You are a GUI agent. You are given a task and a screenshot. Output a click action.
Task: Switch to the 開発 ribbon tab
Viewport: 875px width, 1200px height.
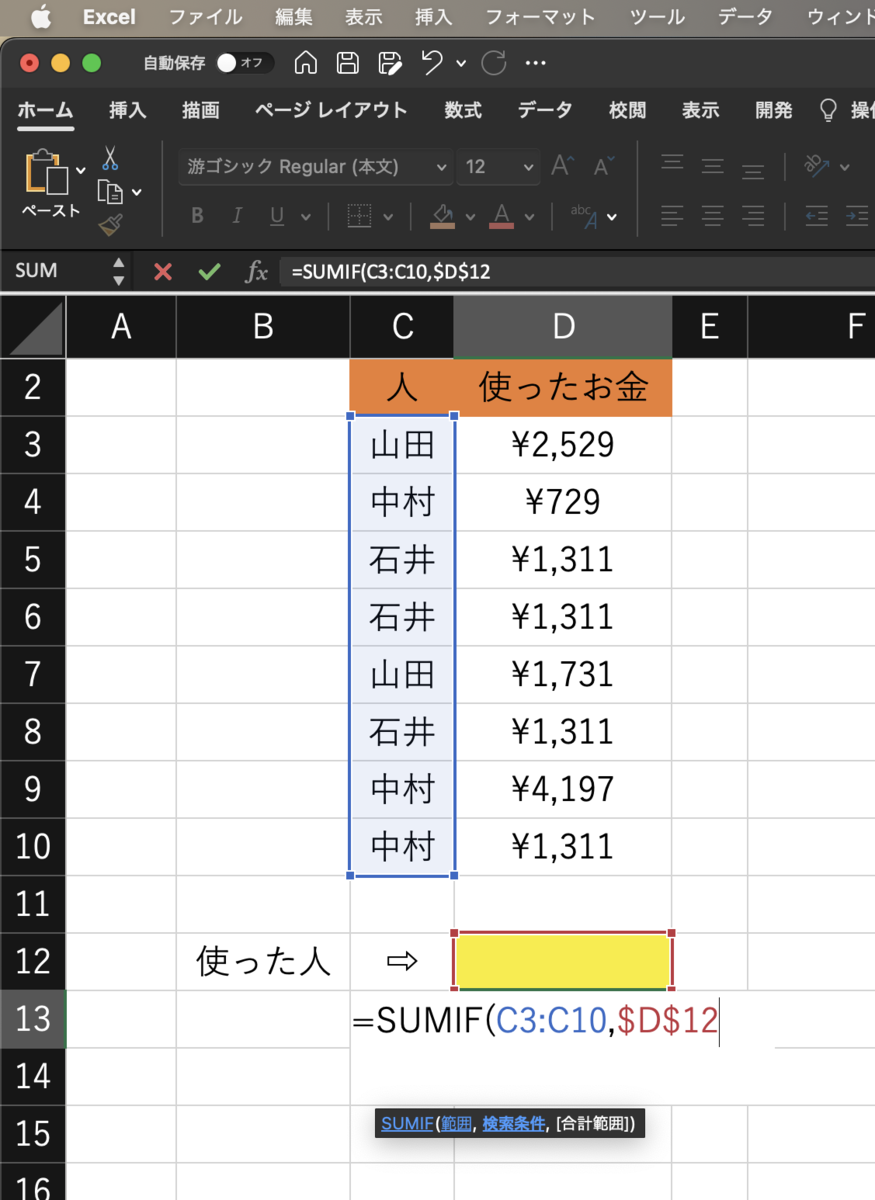774,110
